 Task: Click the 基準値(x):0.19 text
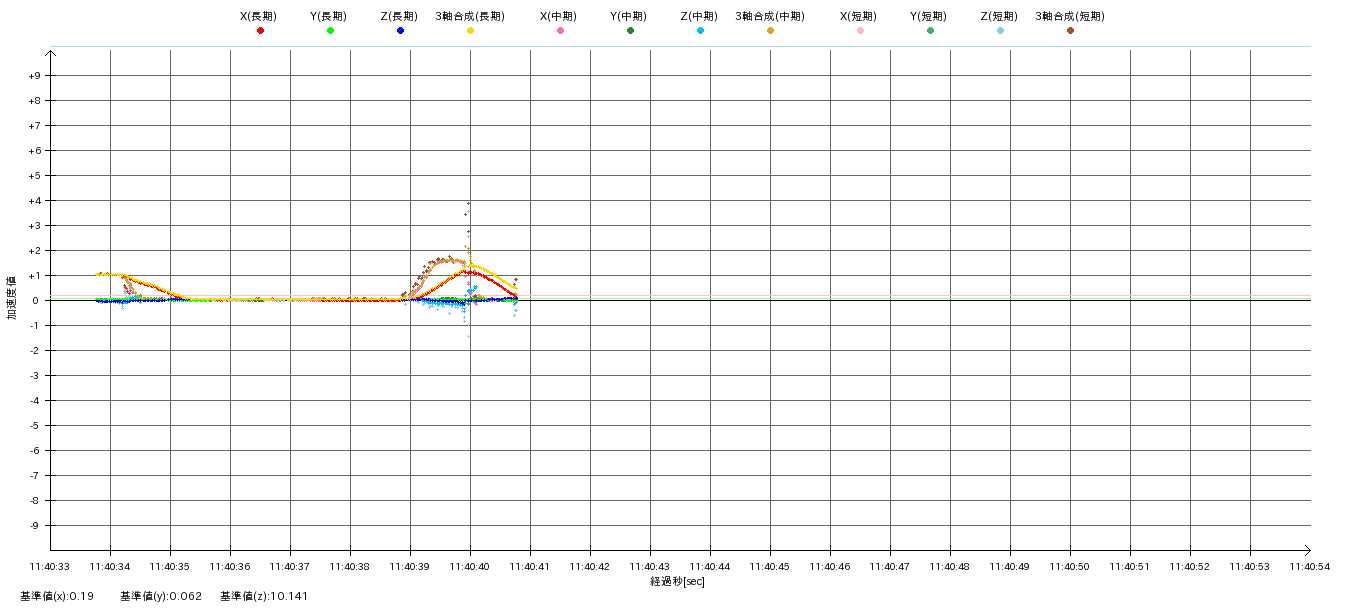click(57, 597)
